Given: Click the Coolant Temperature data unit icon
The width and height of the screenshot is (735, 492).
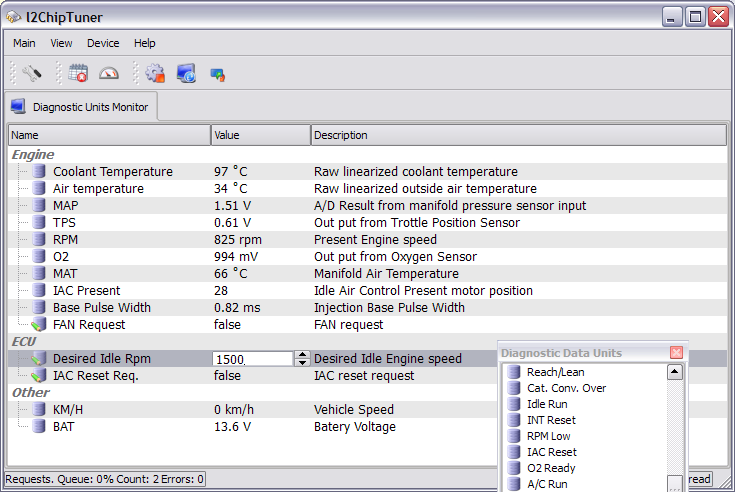Looking at the screenshot, I should [x=39, y=171].
